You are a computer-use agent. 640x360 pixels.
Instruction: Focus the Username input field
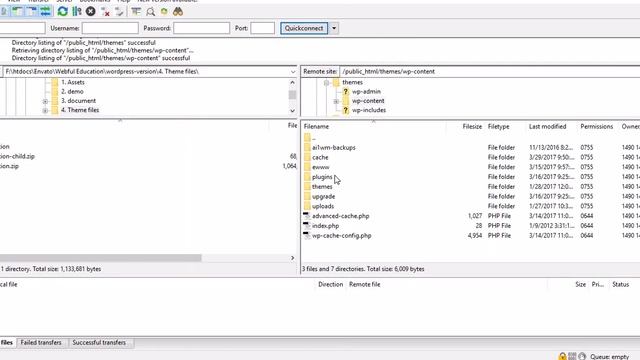point(110,28)
